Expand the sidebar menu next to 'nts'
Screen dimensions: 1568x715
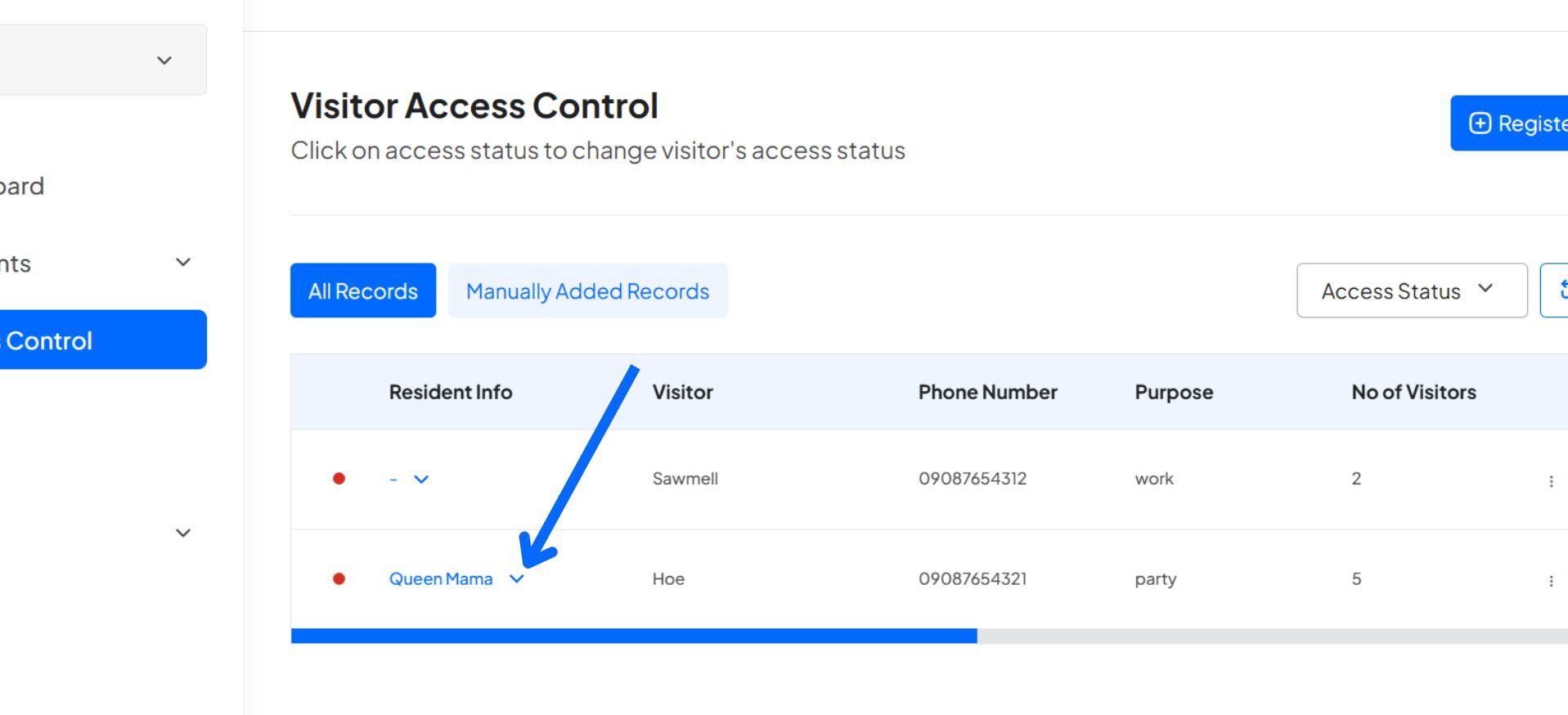(182, 261)
